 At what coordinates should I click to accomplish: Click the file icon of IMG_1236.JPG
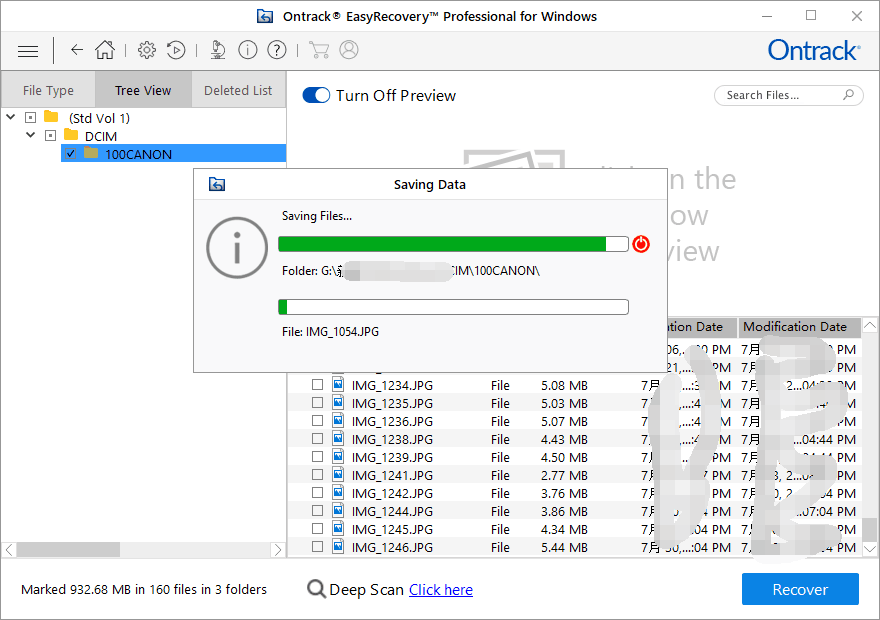tap(338, 420)
